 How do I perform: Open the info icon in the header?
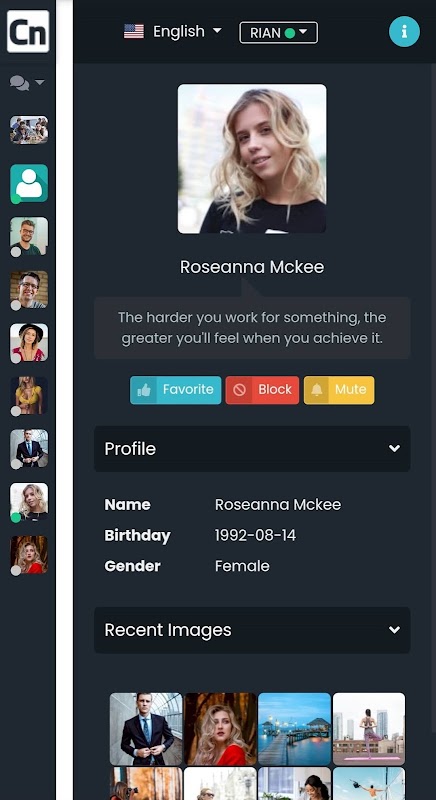(404, 32)
